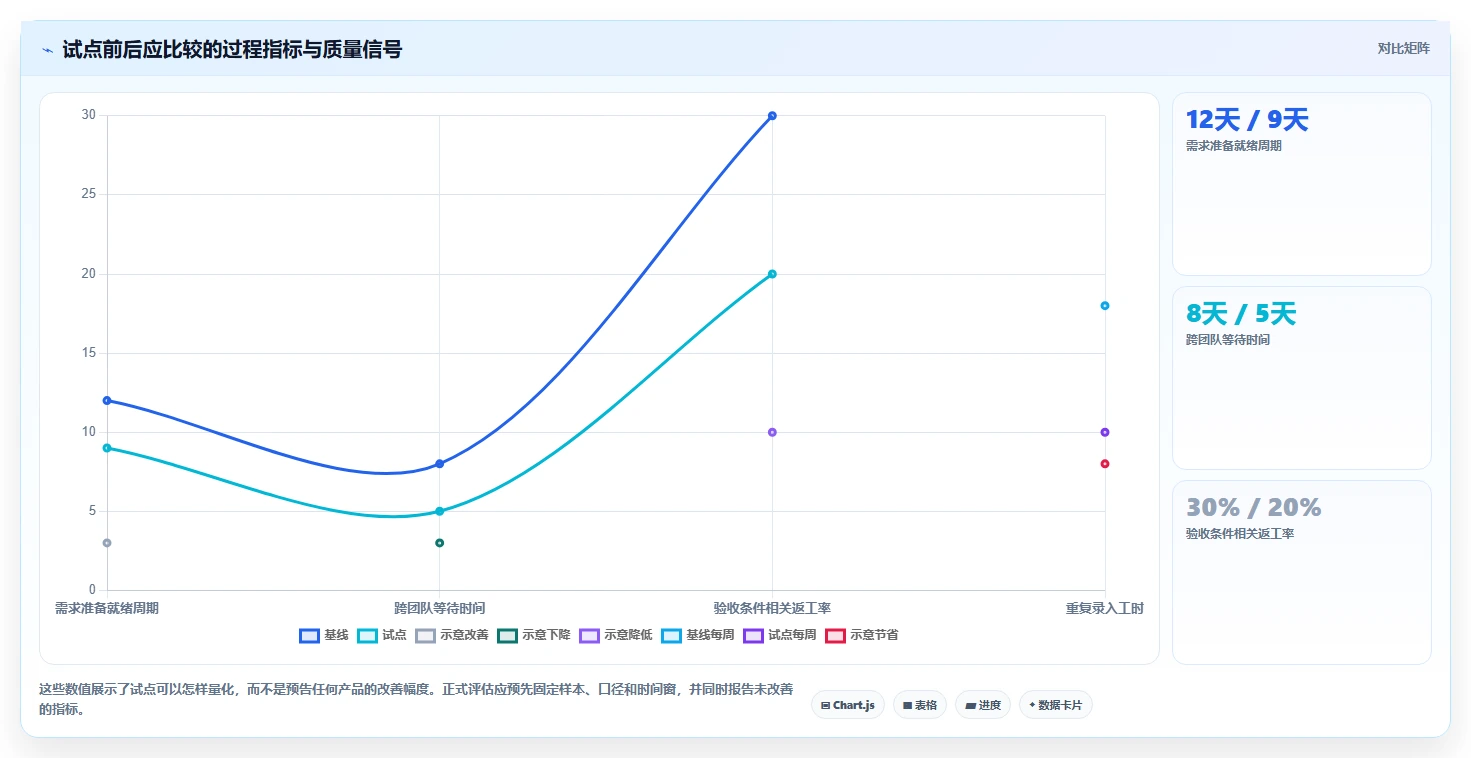Click the 表格 tag chip
The height and width of the screenshot is (758, 1471).
(x=920, y=705)
